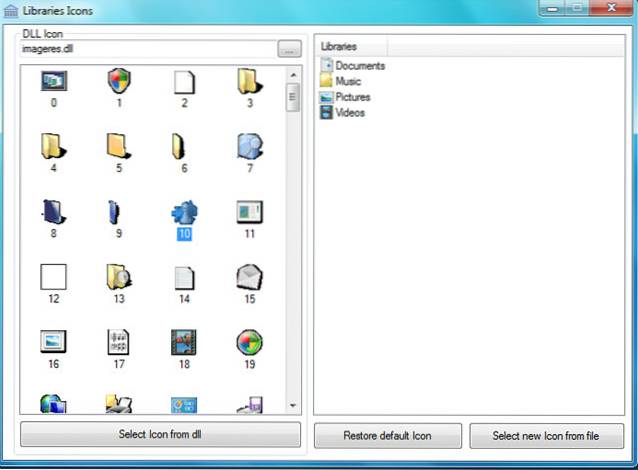This screenshot has width=638, height=470.
Task: Click into the imageres.dll path field
Action: 148,49
